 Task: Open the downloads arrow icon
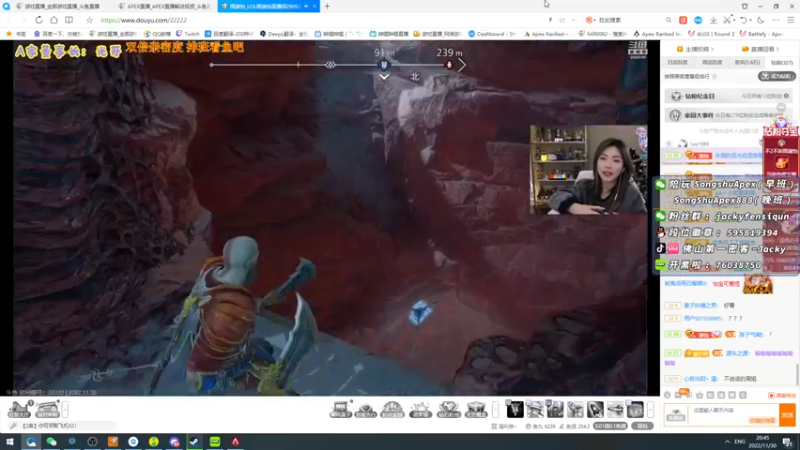[713, 20]
